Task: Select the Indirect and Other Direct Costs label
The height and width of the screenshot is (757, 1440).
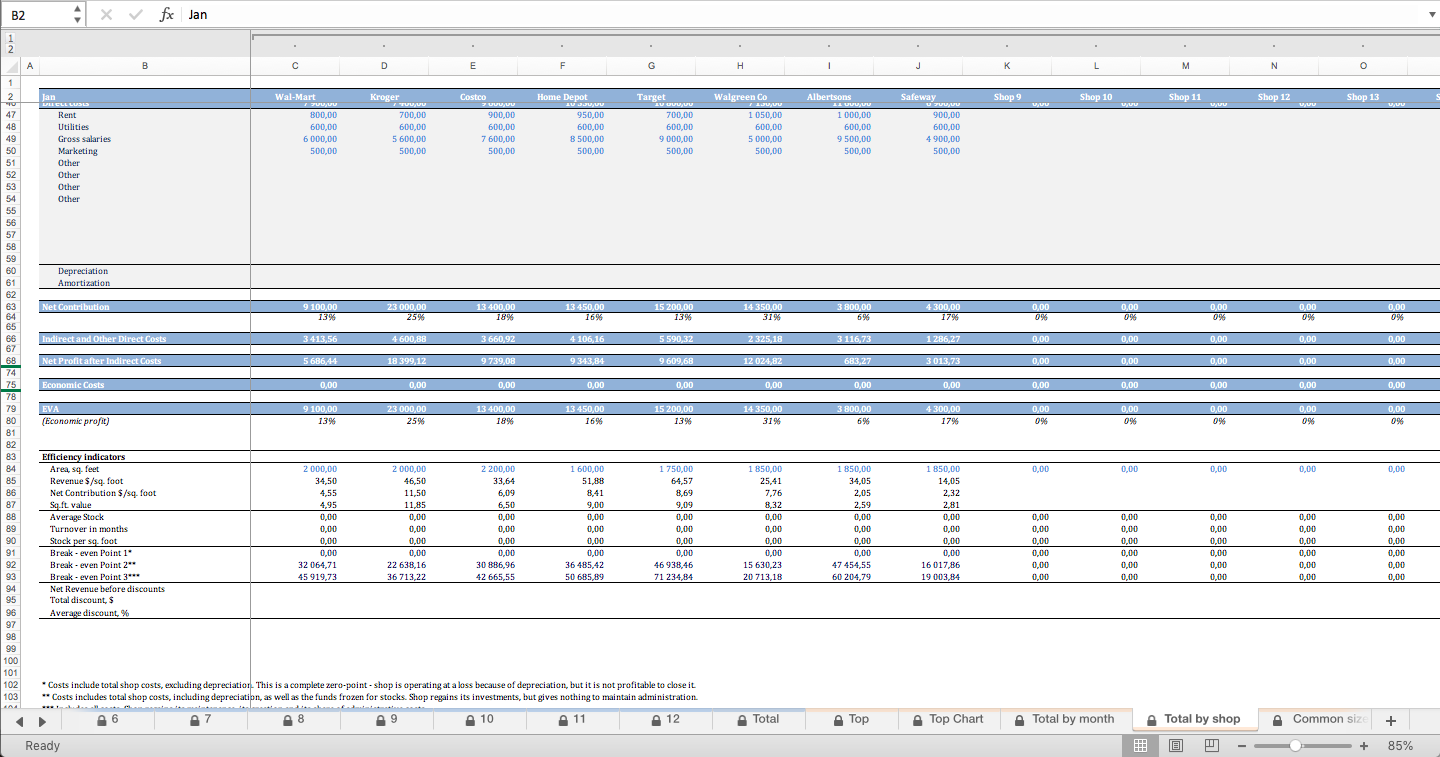Action: click(x=104, y=339)
